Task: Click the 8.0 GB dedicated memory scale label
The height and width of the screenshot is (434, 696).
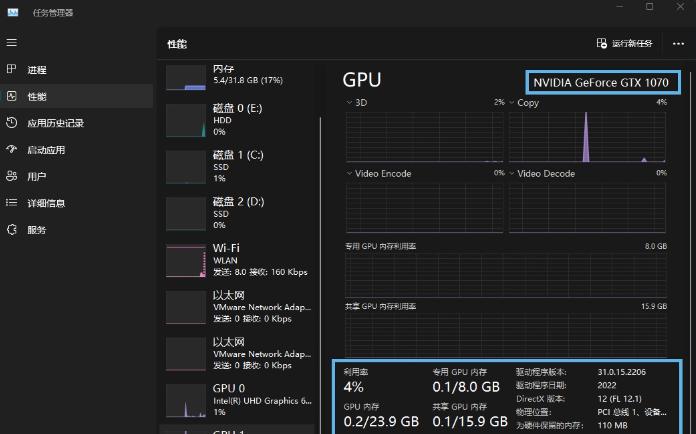Action: click(656, 246)
